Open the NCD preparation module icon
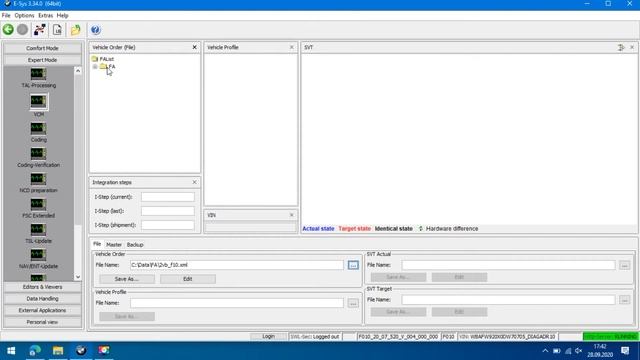 38,179
